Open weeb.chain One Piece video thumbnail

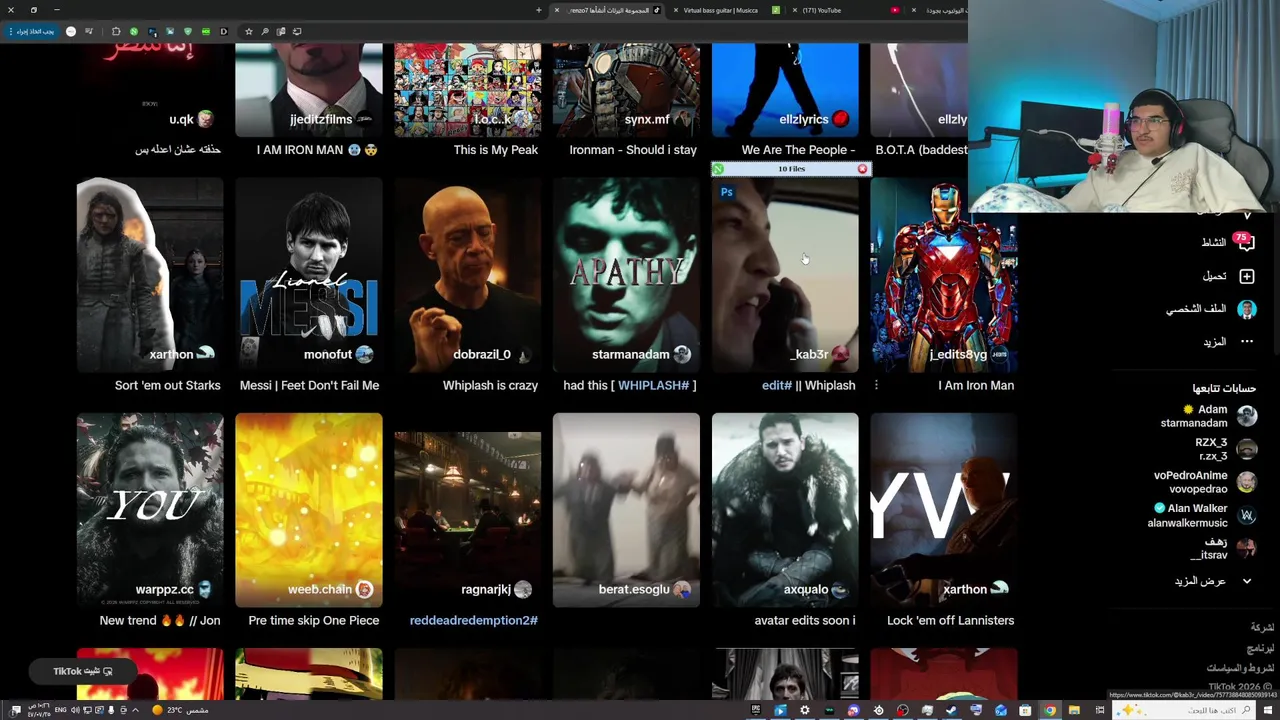click(309, 510)
